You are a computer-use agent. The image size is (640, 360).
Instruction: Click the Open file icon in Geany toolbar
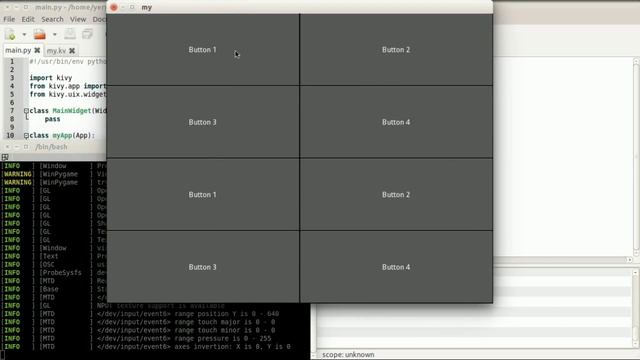pyautogui.click(x=40, y=35)
